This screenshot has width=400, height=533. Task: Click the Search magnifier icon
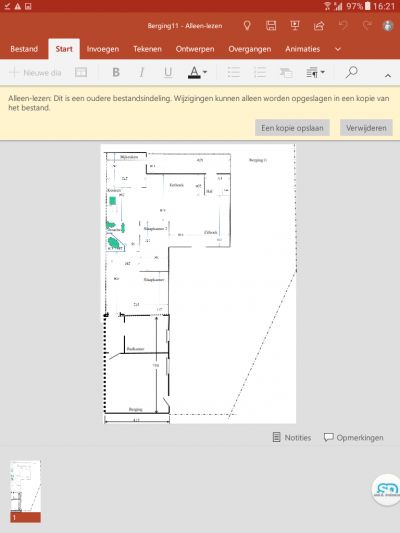pos(351,72)
